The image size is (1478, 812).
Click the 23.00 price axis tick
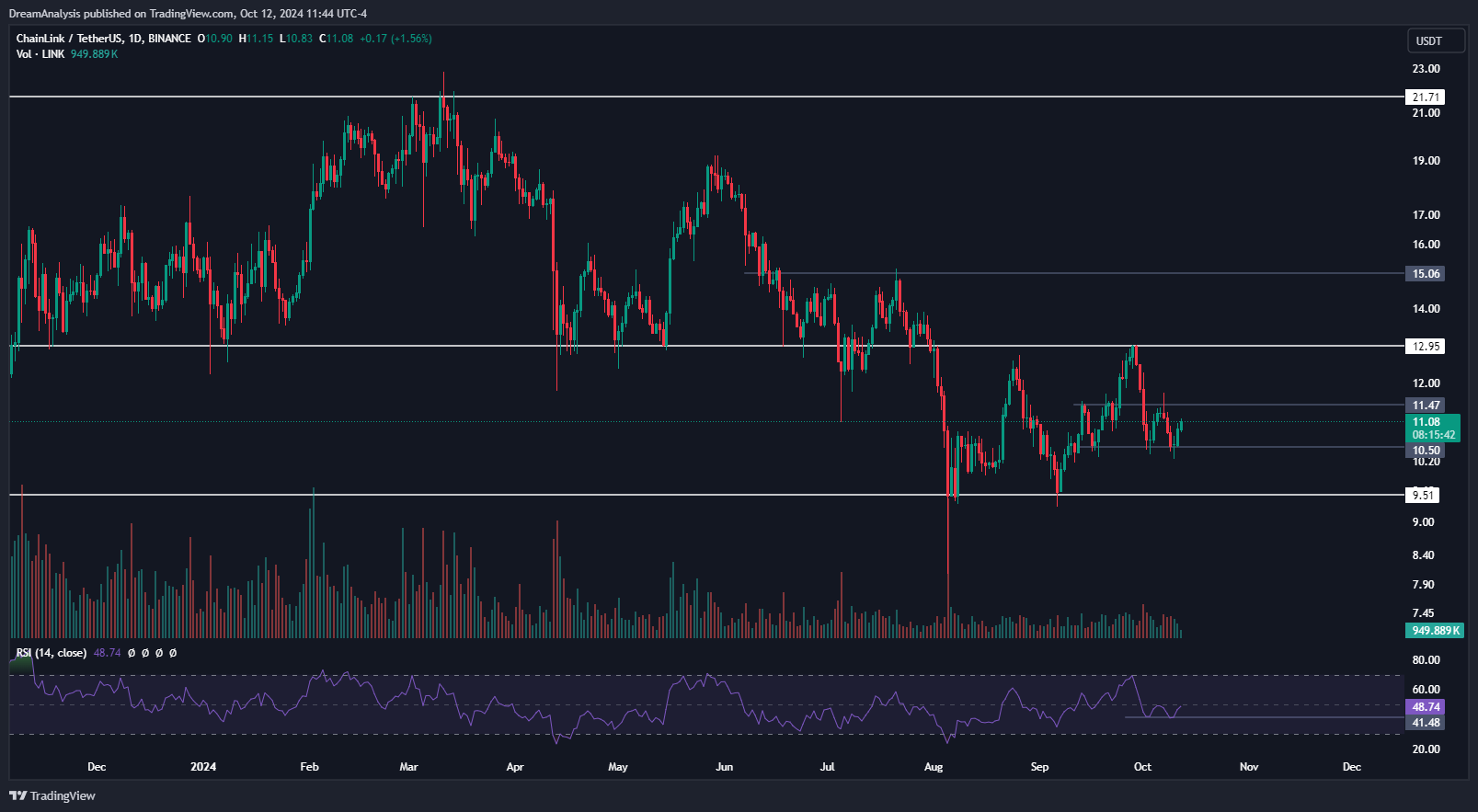pyautogui.click(x=1426, y=69)
